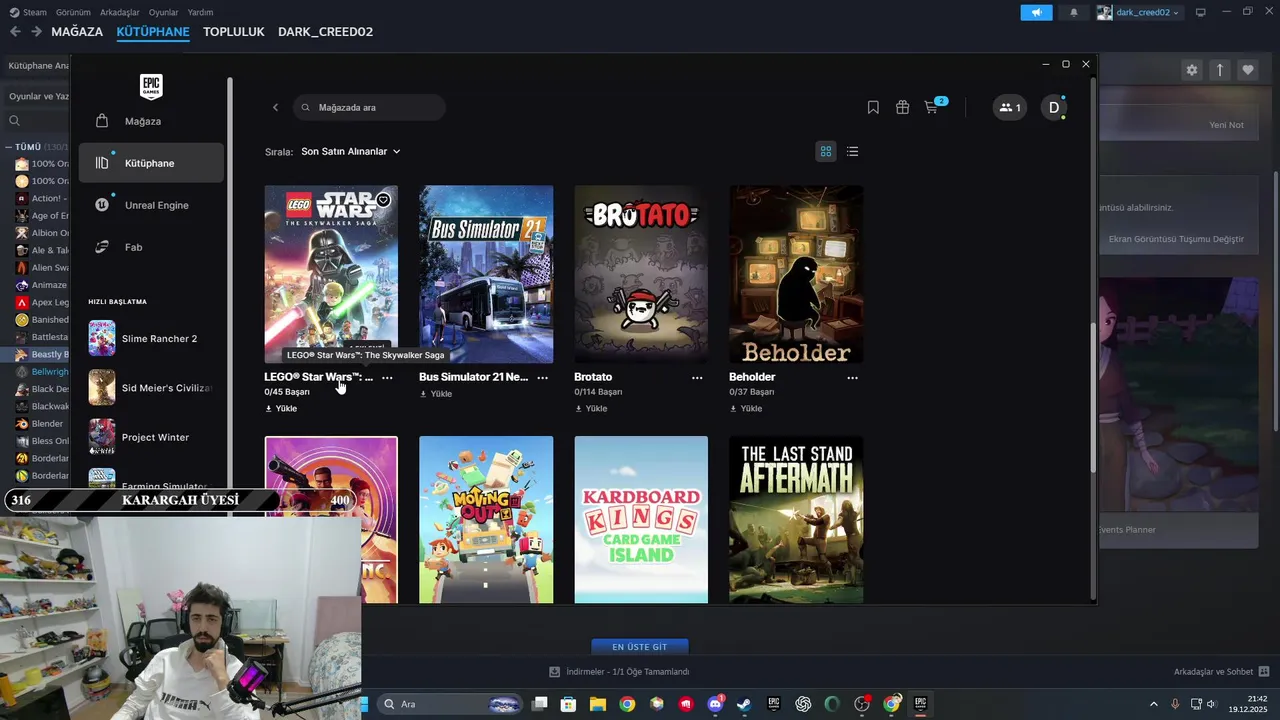
Task: Click the Epic Games logo
Action: coord(151,86)
